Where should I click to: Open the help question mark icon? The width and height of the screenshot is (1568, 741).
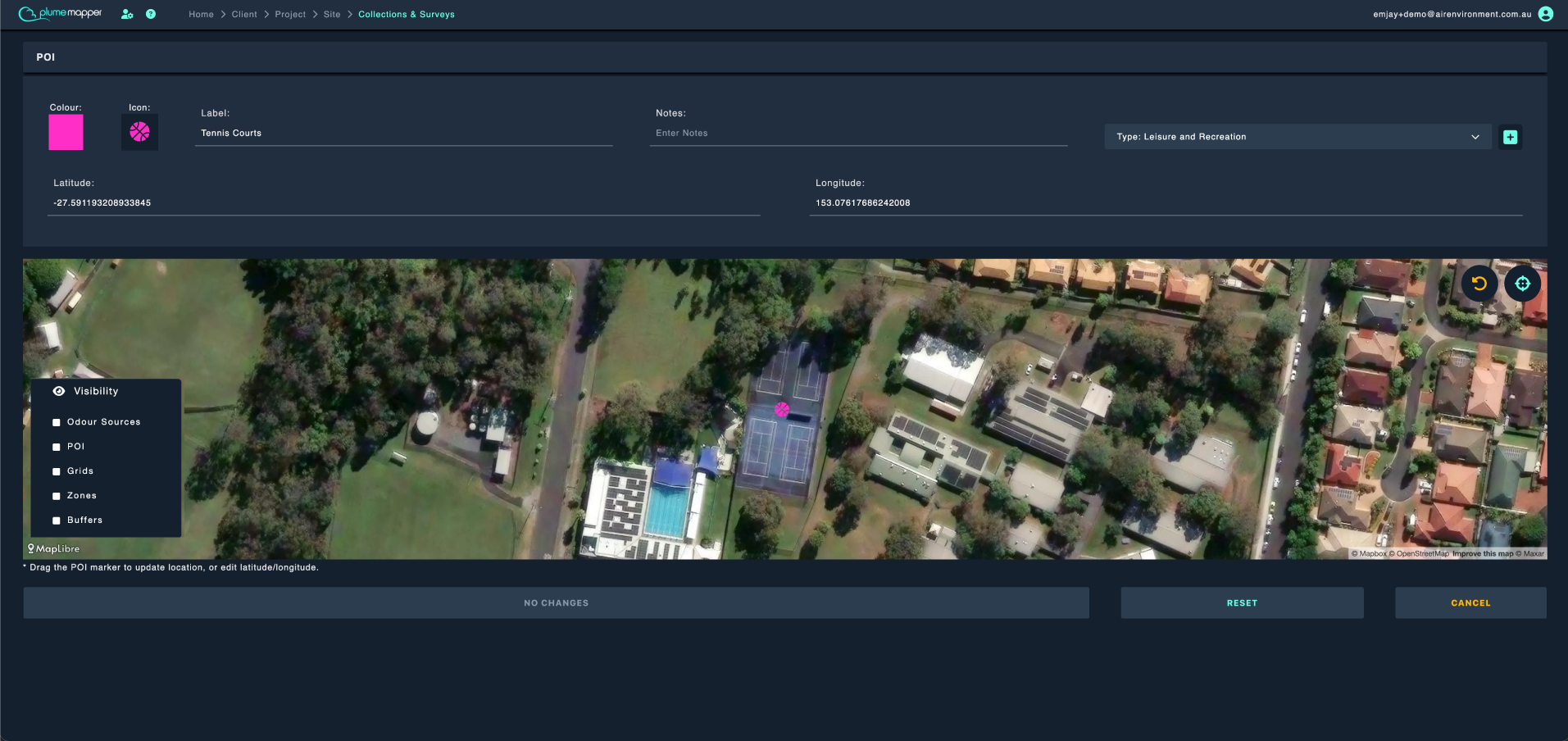(151, 14)
